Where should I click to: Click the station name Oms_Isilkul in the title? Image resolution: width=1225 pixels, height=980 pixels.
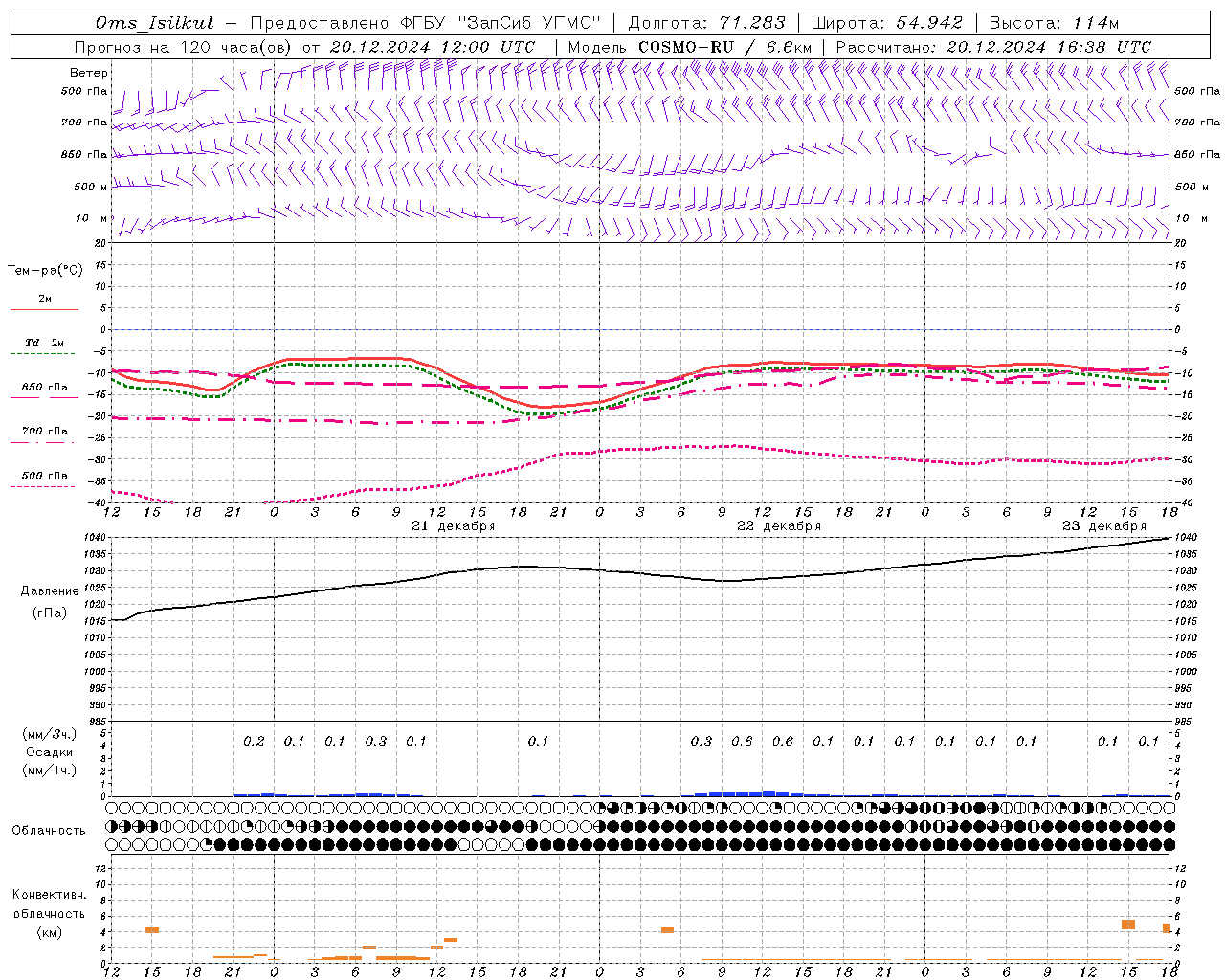pyautogui.click(x=154, y=23)
